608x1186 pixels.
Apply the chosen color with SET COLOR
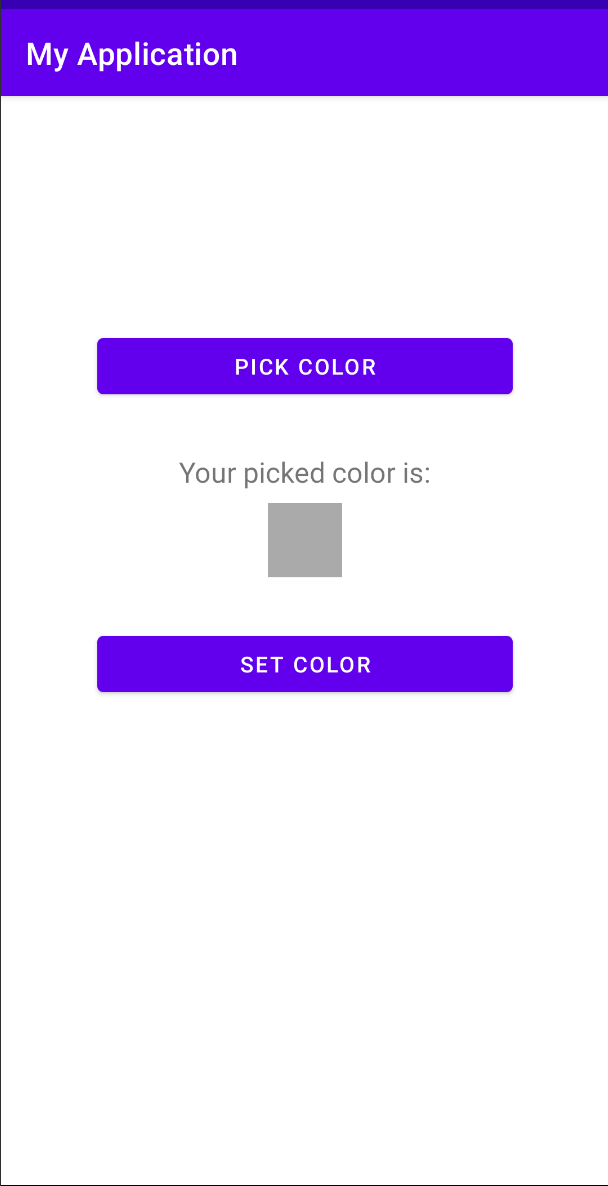(304, 663)
